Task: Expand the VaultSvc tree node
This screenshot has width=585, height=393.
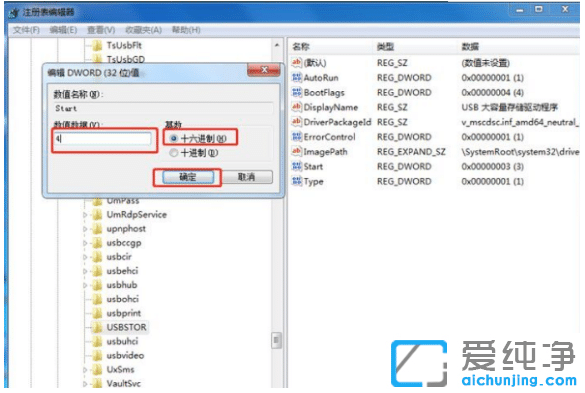Action: (85, 384)
